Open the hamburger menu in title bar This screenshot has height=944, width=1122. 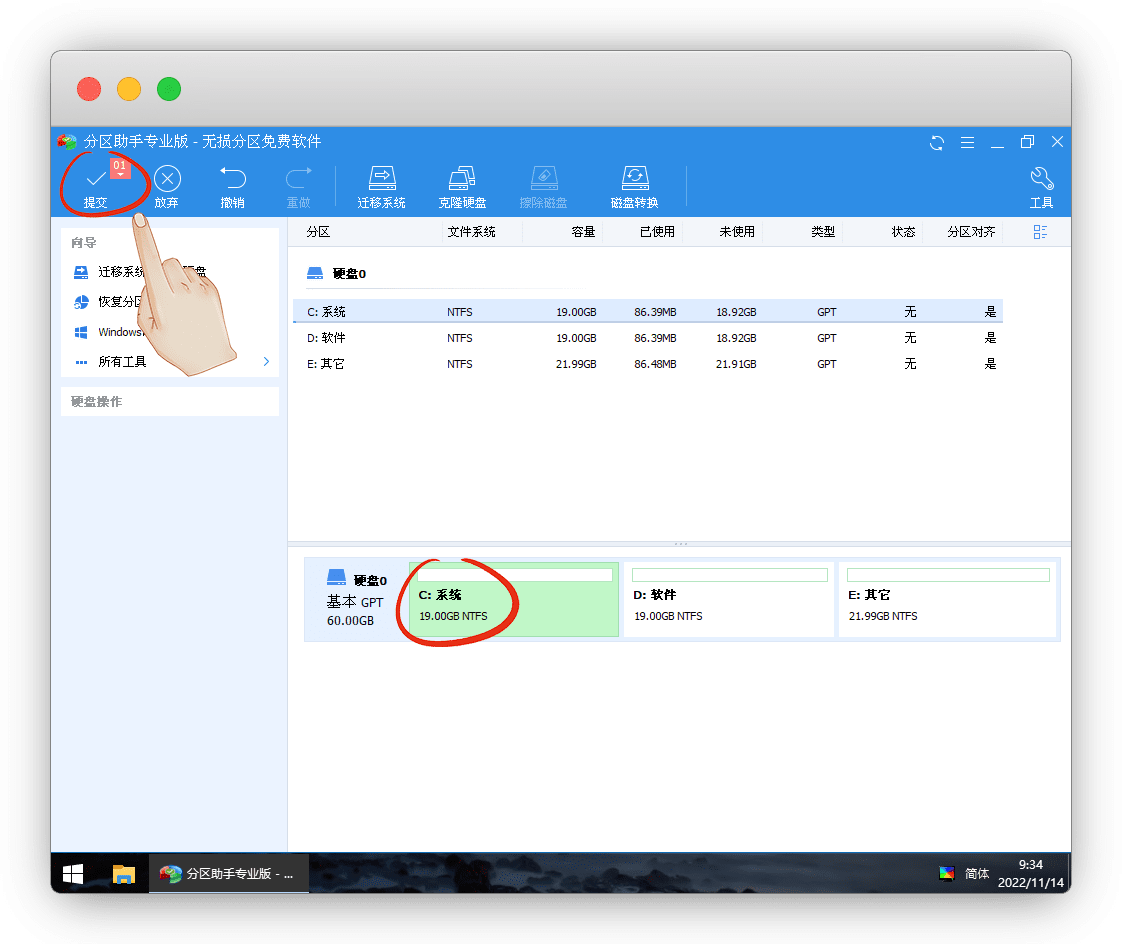[967, 142]
